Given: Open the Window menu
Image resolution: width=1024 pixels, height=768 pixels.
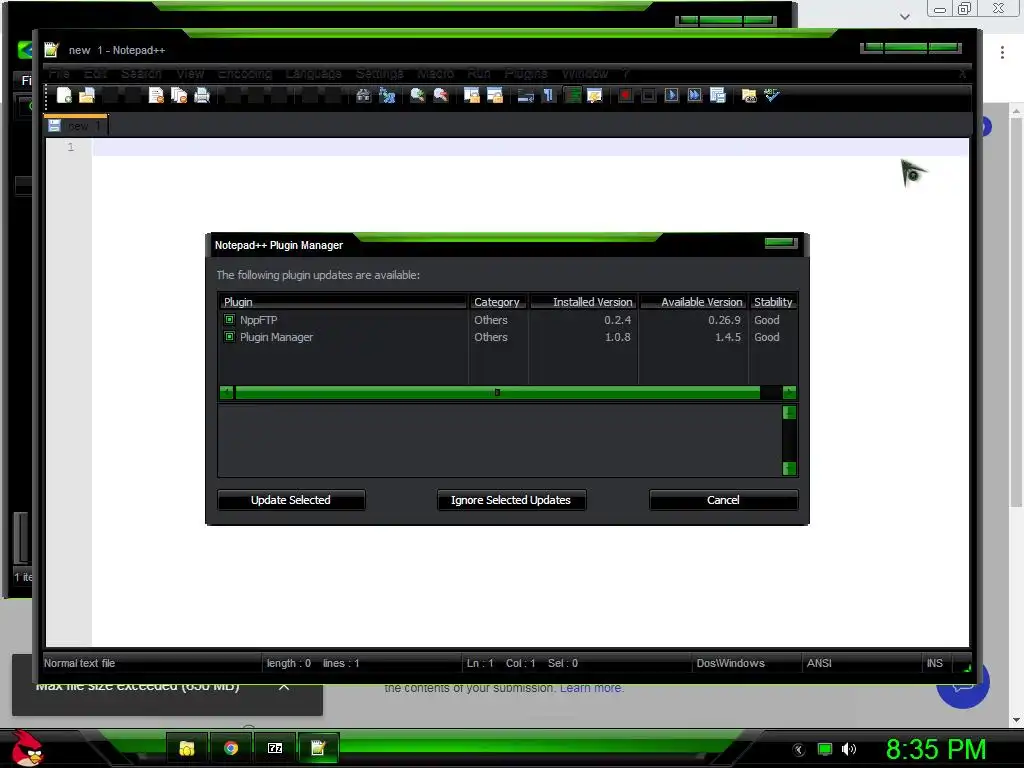Looking at the screenshot, I should pos(585,73).
